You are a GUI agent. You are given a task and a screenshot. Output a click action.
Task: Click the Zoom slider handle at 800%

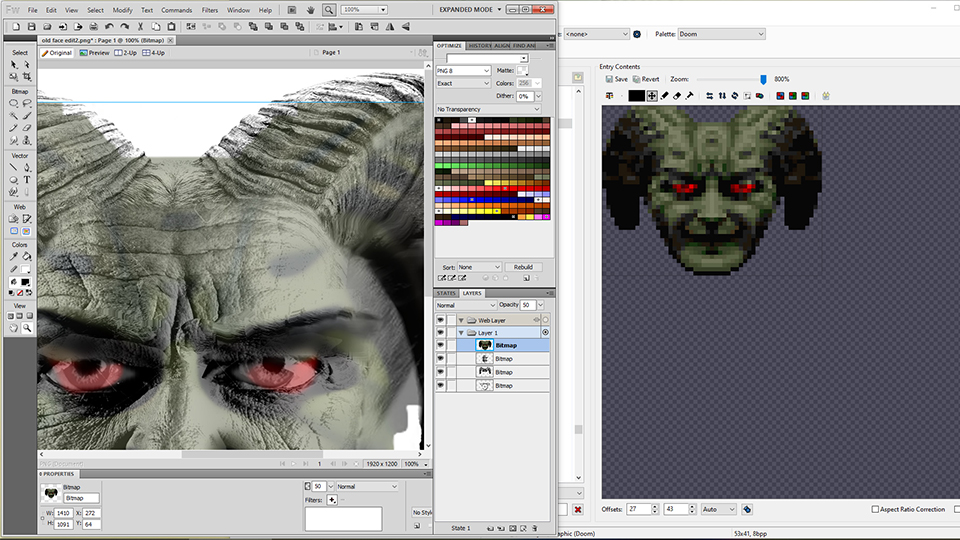click(763, 79)
